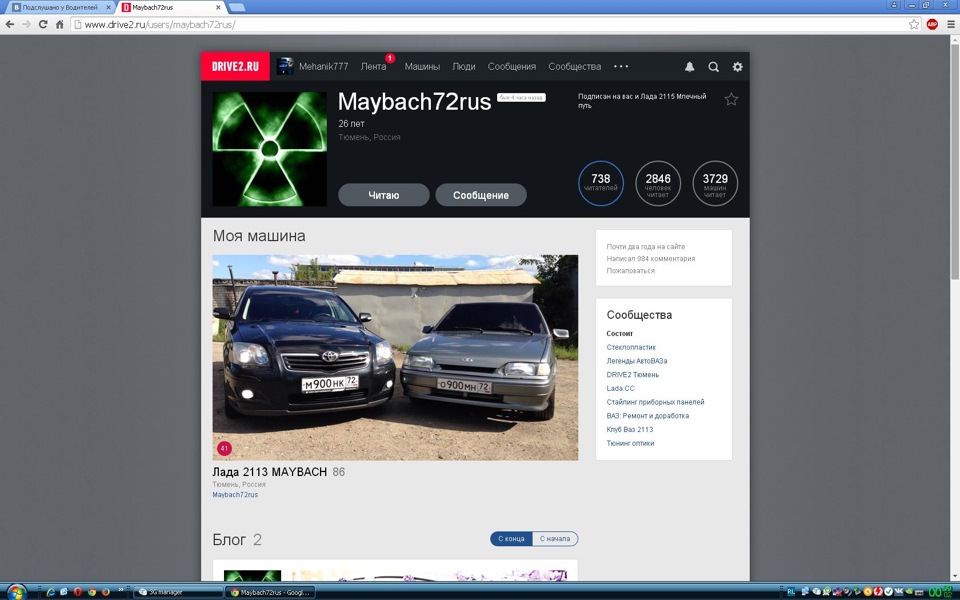Click the Пожаловаться link
This screenshot has height=600, width=960.
[x=631, y=271]
